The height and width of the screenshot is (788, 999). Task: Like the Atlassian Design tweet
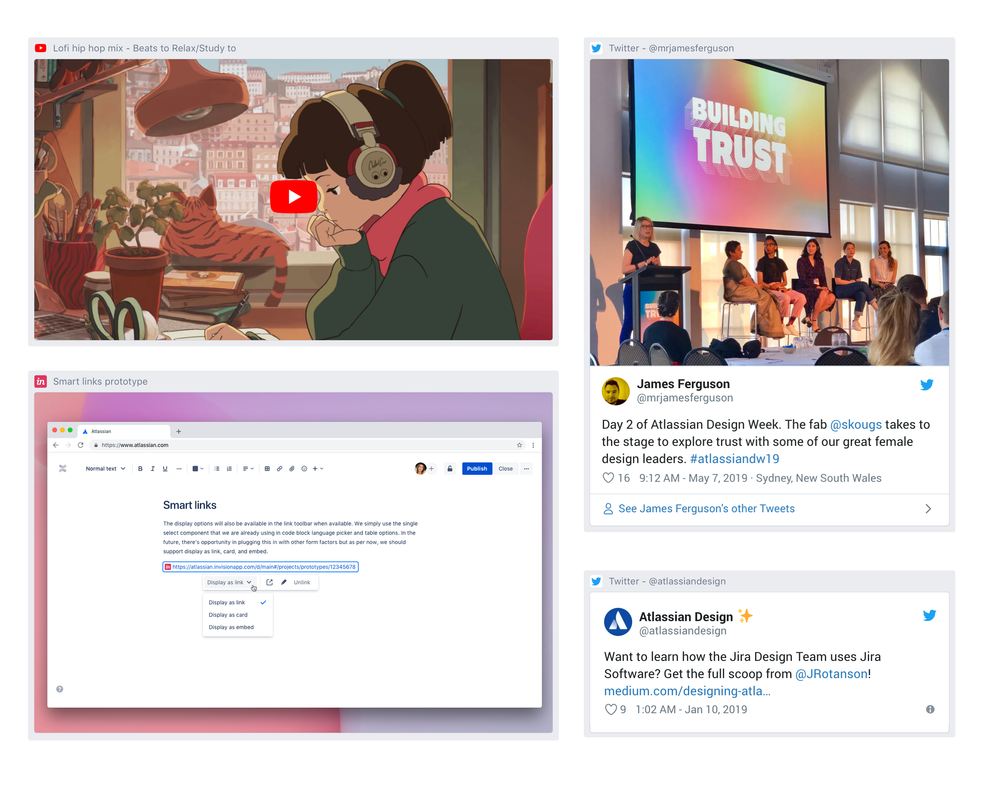click(610, 709)
